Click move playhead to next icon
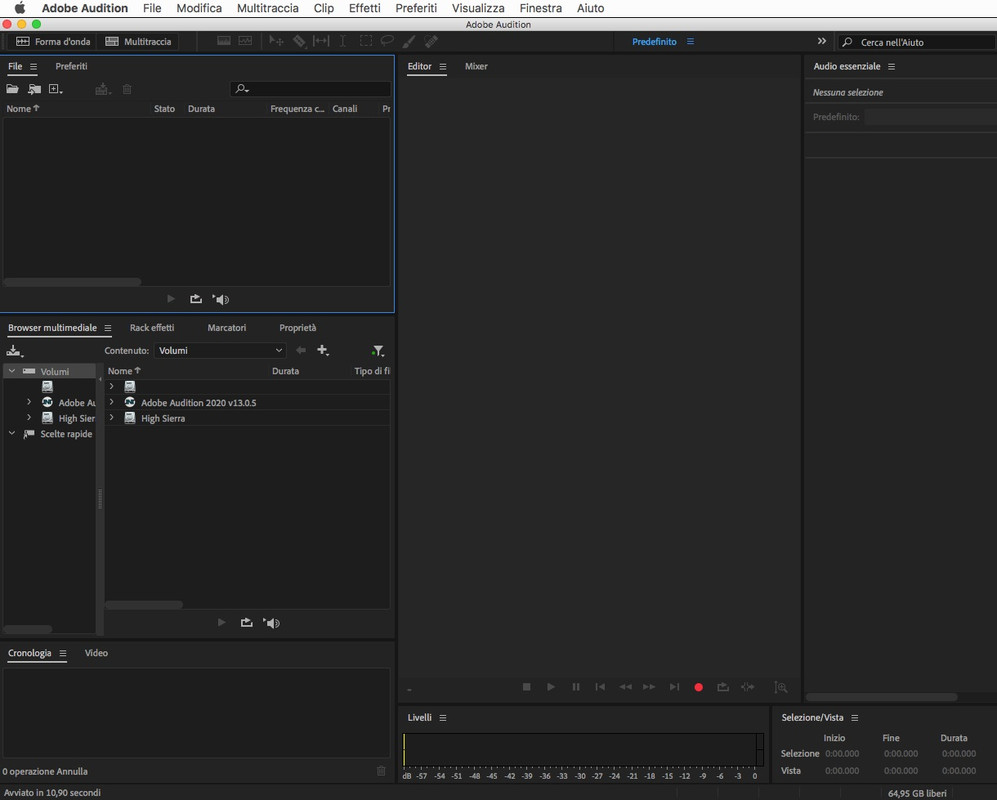 675,687
